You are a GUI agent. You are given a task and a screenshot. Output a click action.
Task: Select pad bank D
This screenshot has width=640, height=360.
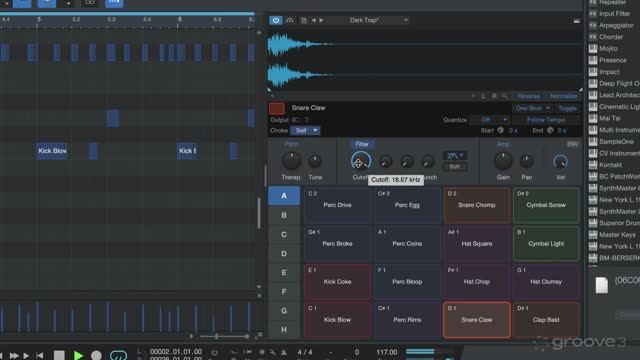[284, 253]
